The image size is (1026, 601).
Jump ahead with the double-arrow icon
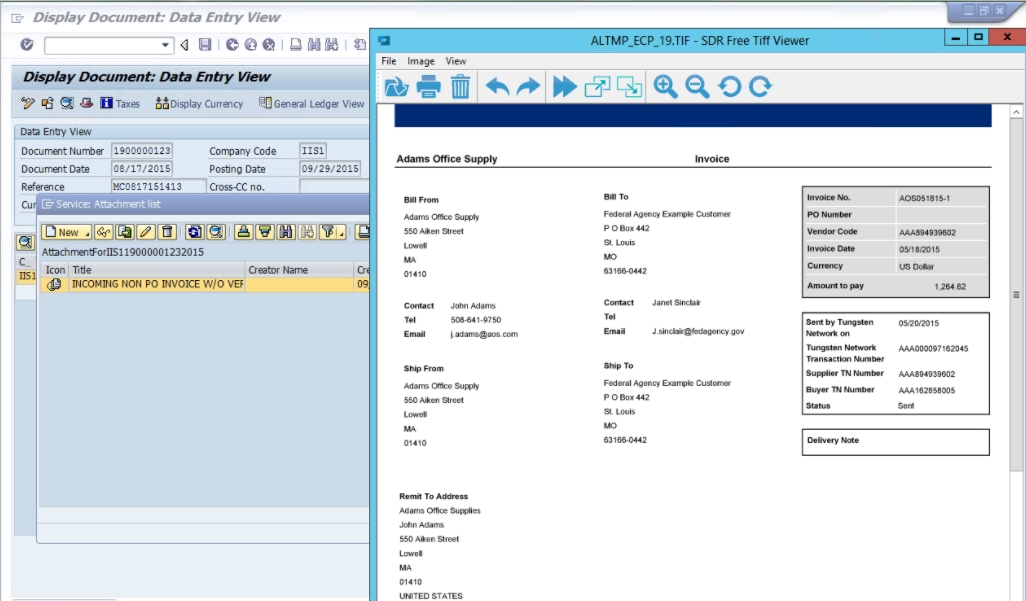tap(565, 86)
